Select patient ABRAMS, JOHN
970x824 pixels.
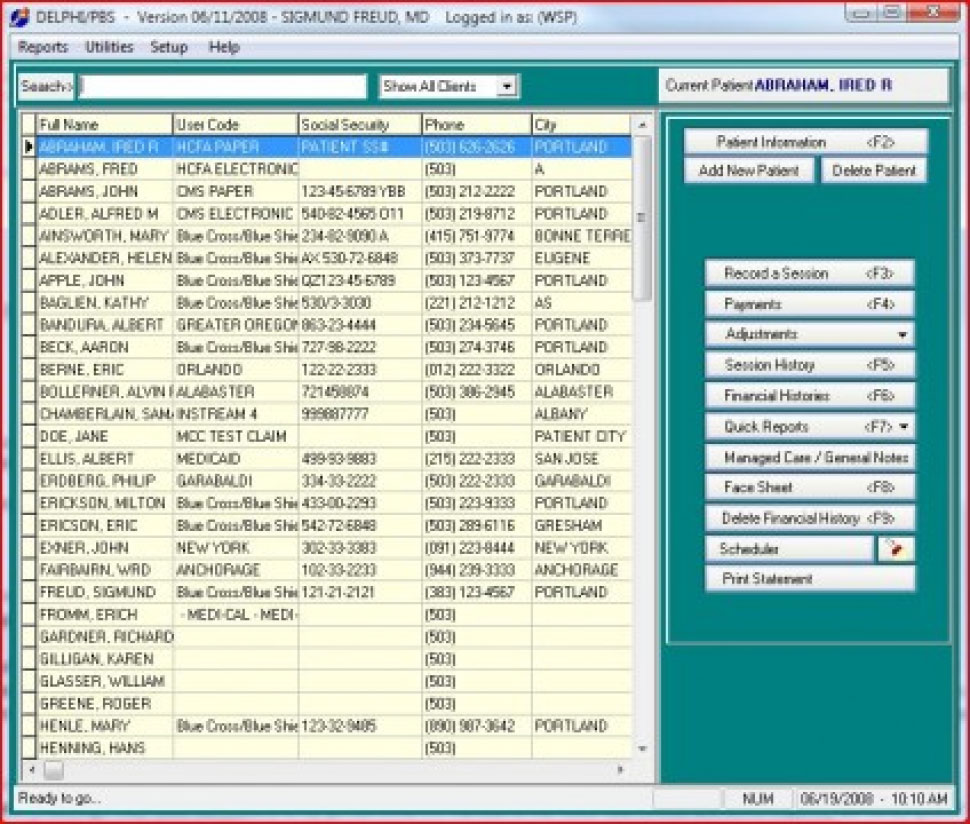point(105,191)
